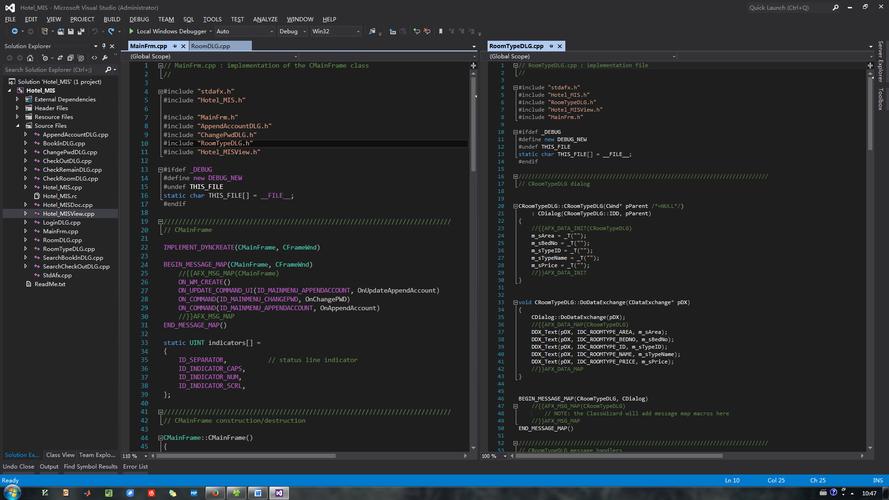The width and height of the screenshot is (889, 500).
Task: Click the Toggle Bookmark toolbar icon
Action: [441, 31]
